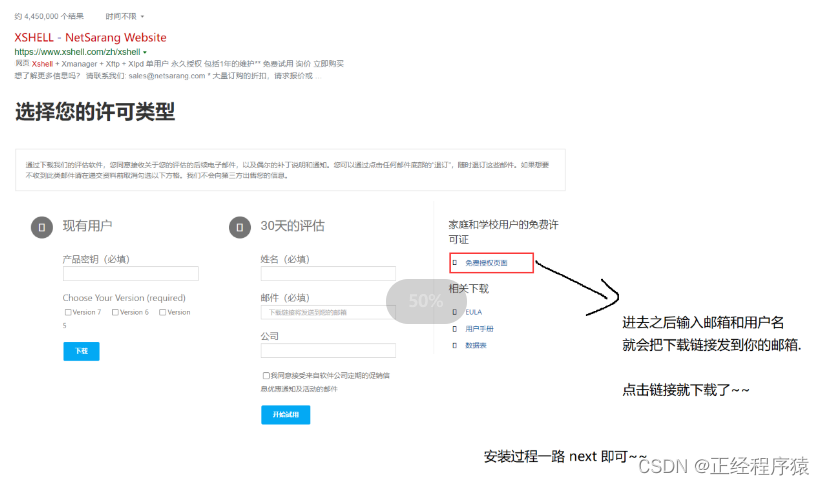
Task: Focus the 邮件 (必填) email field
Action: (328, 312)
